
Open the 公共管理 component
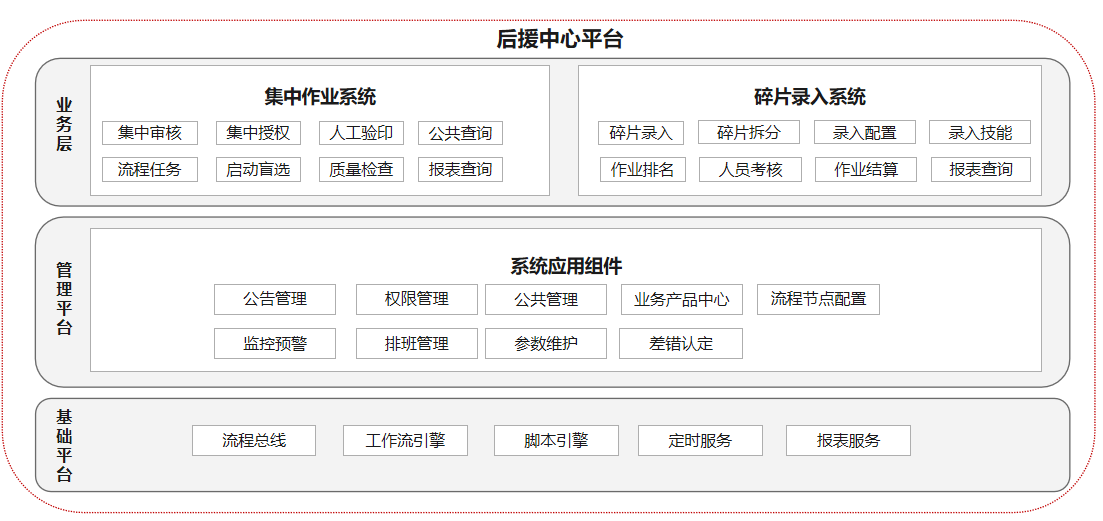point(546,300)
